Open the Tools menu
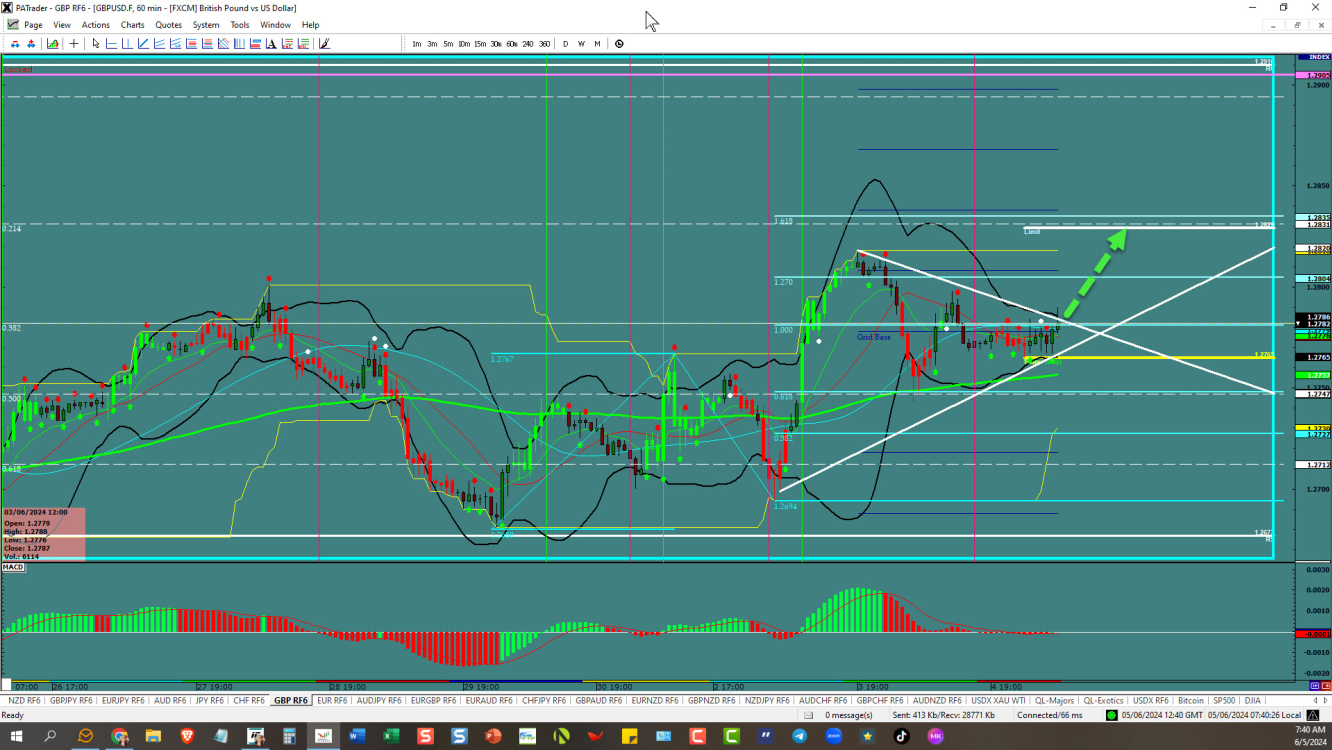This screenshot has width=1332, height=750. pyautogui.click(x=240, y=25)
